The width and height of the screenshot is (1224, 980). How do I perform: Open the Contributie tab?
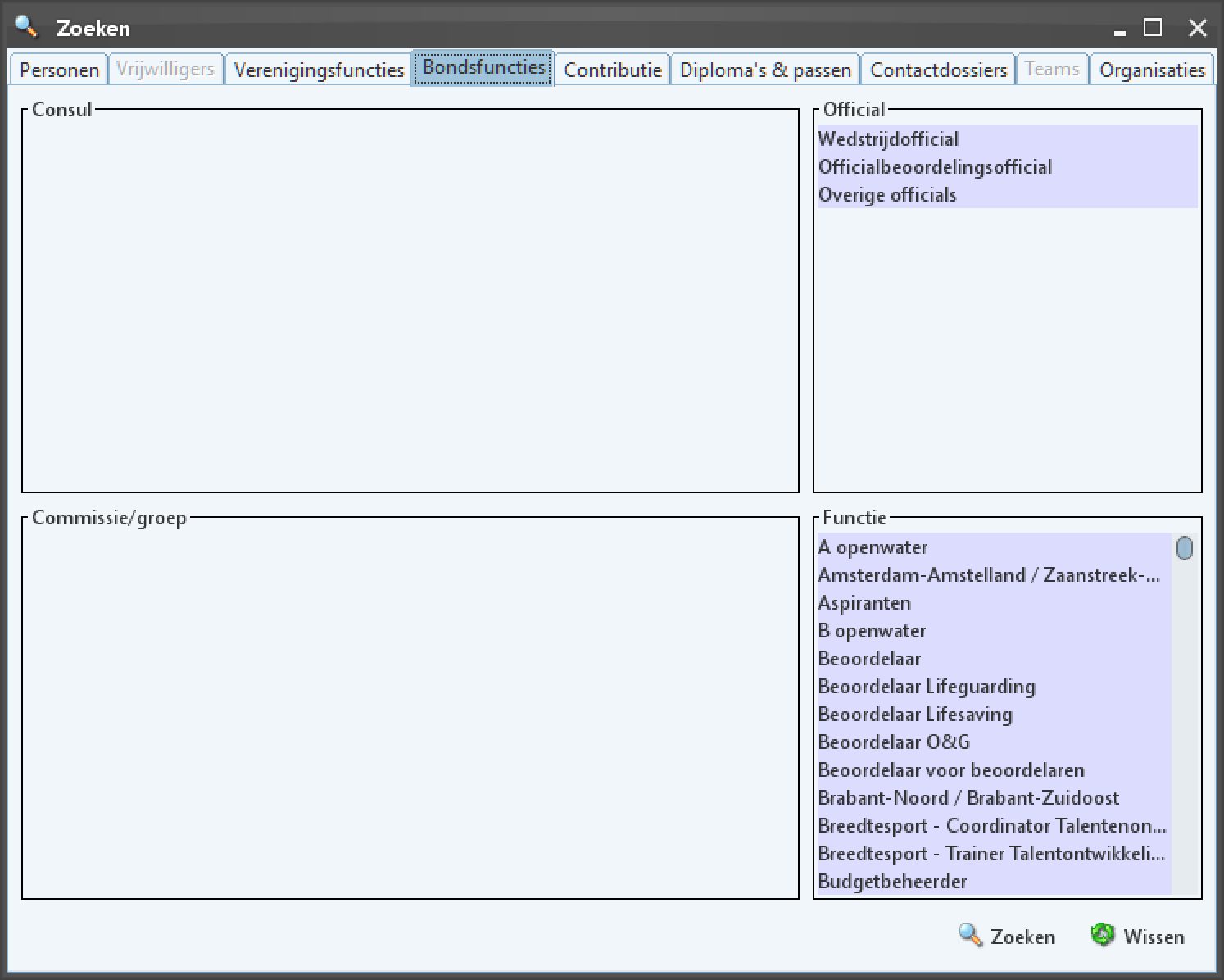tap(613, 70)
